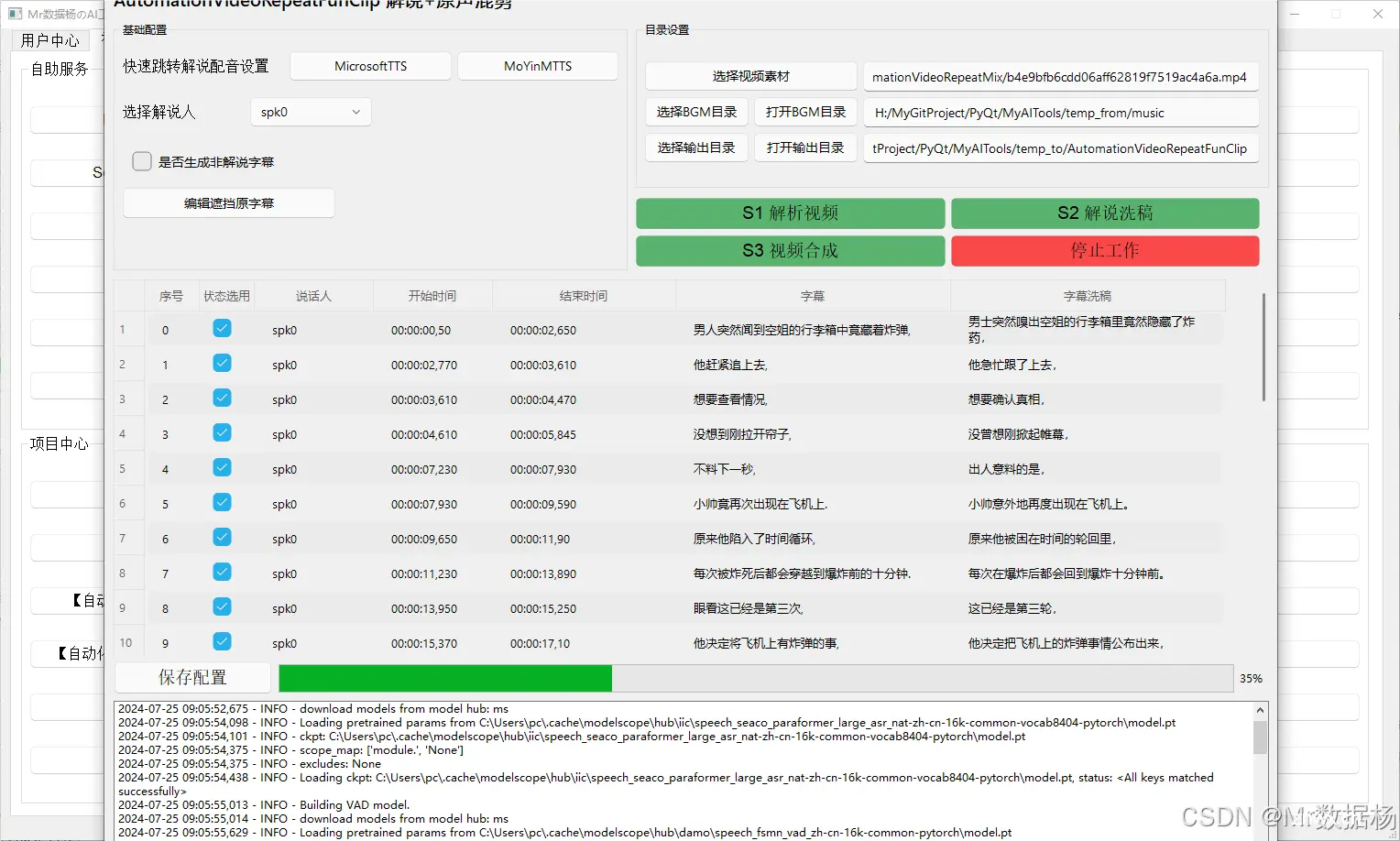Click the AutomationVideoRepeatFunClip output path field
This screenshot has width=1400, height=841.
click(1061, 148)
